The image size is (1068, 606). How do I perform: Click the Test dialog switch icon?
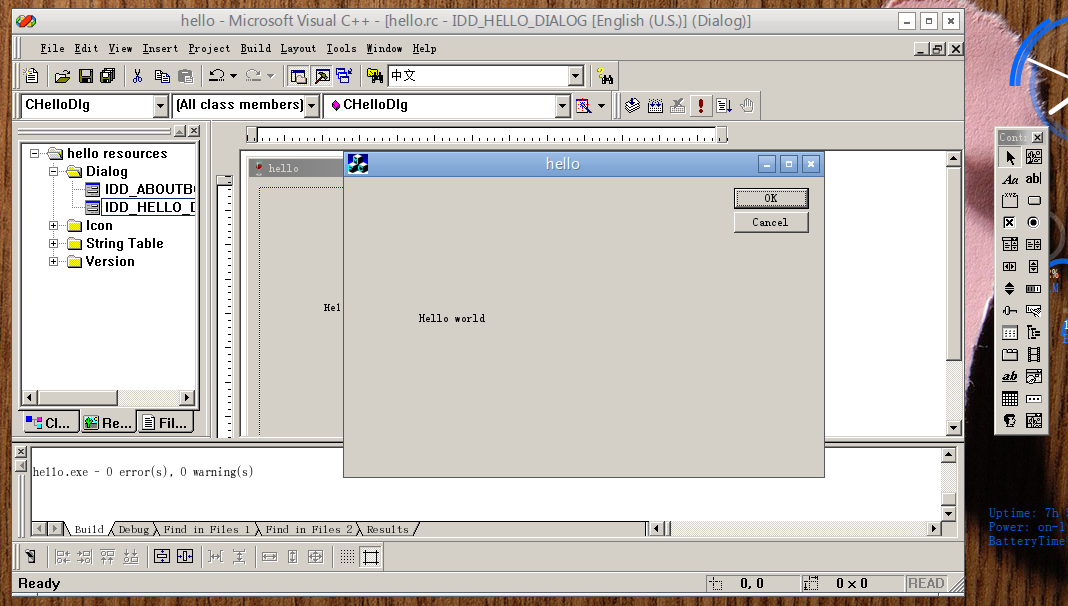[x=30, y=557]
